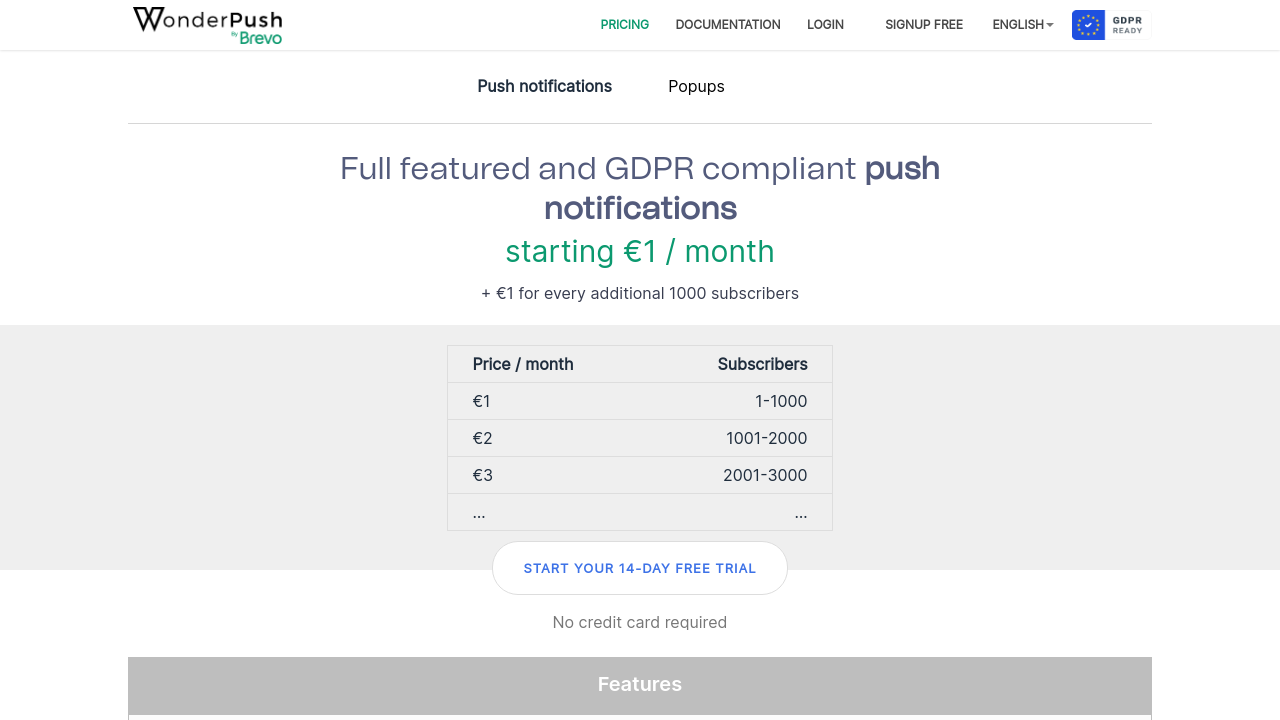This screenshot has height=720, width=1280.
Task: Click the Features section header
Action: point(640,684)
